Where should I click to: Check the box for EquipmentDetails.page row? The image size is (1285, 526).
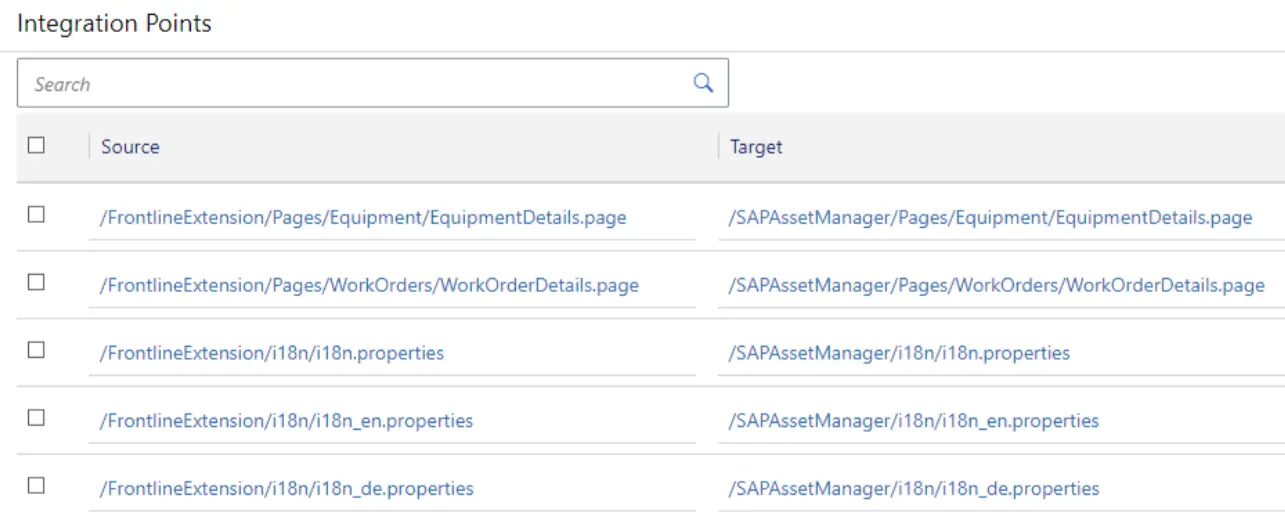point(37,214)
